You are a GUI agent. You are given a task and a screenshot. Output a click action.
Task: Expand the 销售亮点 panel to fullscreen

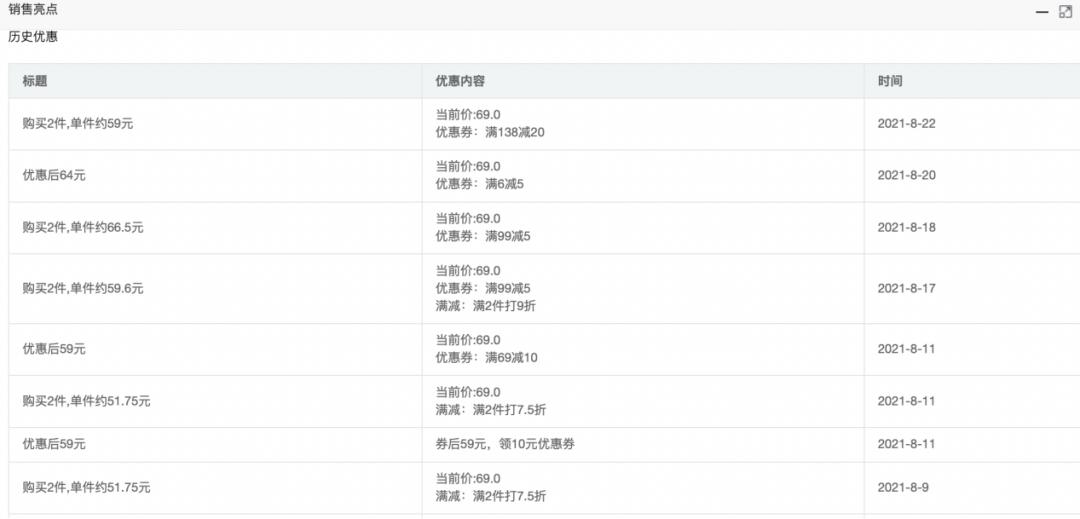tap(1065, 12)
